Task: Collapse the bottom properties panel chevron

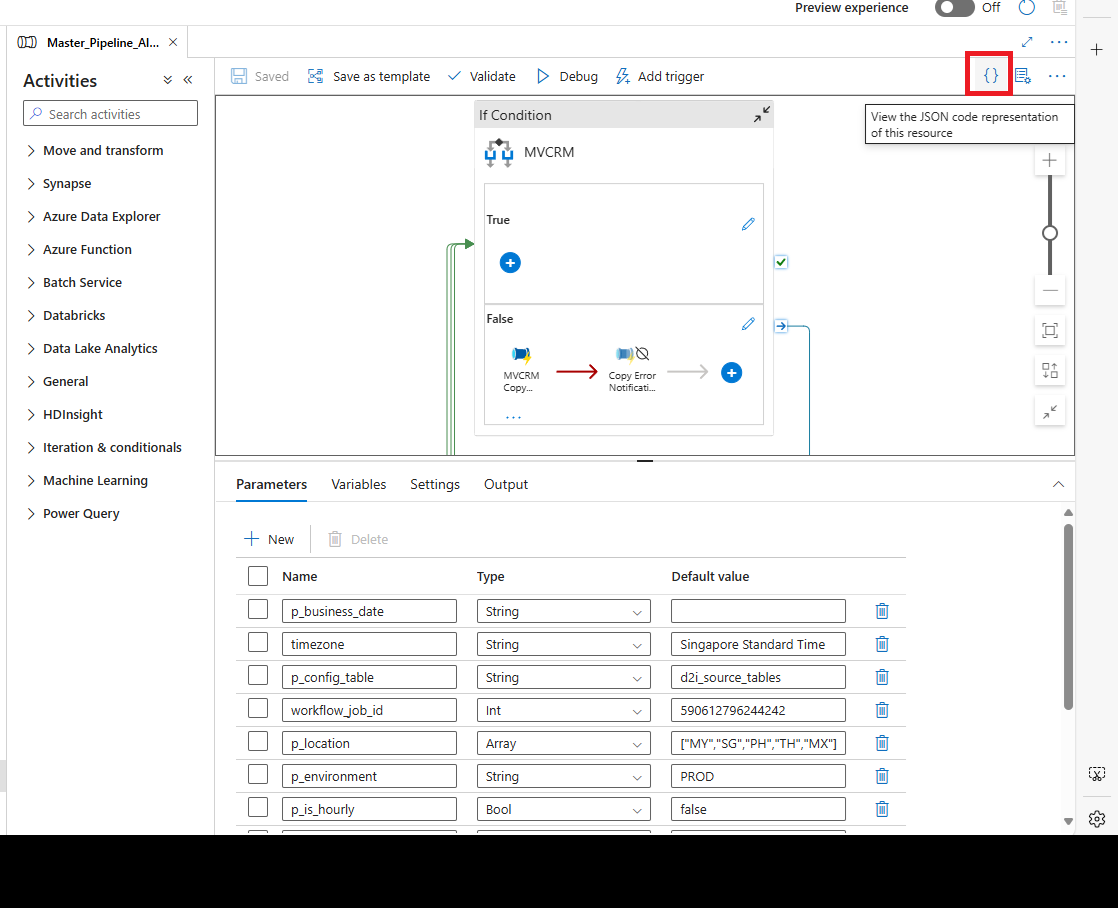Action: pos(1058,484)
